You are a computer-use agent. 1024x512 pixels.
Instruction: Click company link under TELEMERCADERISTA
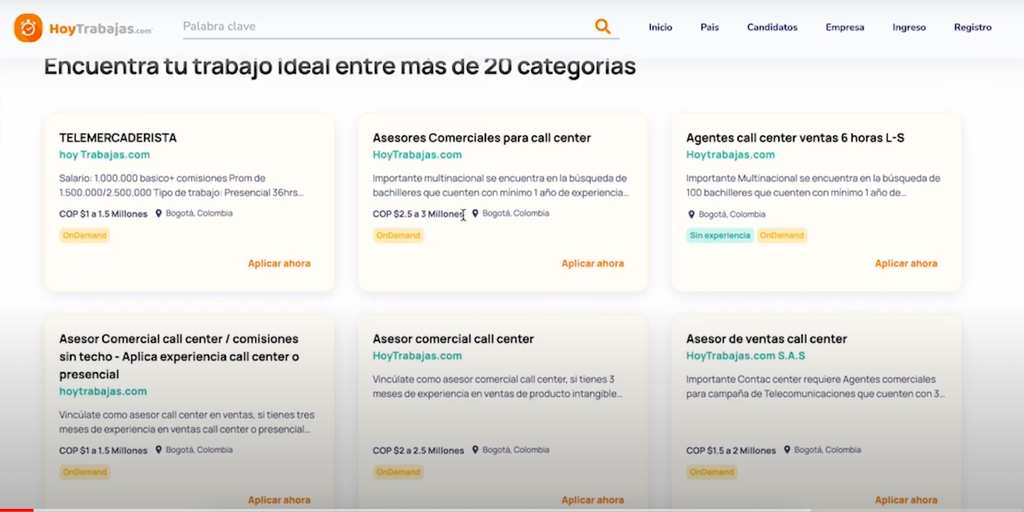click(x=104, y=155)
